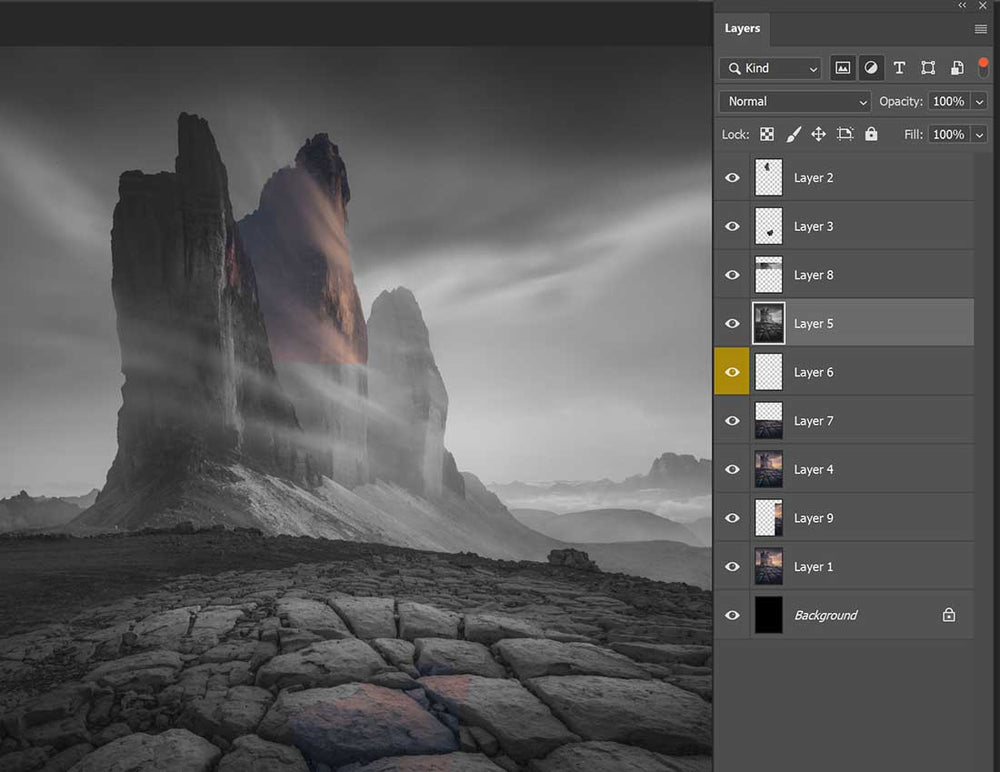1000x772 pixels.
Task: Click the 'Layer 8' name text
Action: pyautogui.click(x=813, y=275)
